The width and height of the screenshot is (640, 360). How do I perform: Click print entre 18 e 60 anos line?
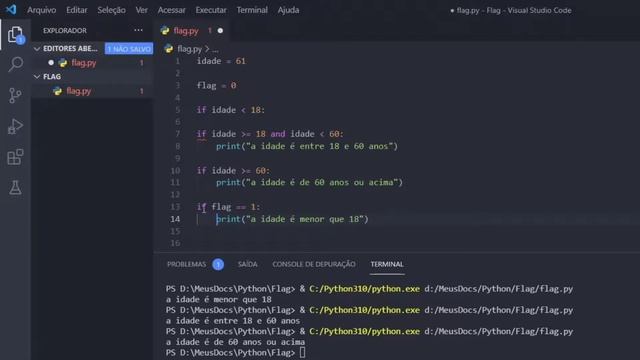[x=307, y=146]
